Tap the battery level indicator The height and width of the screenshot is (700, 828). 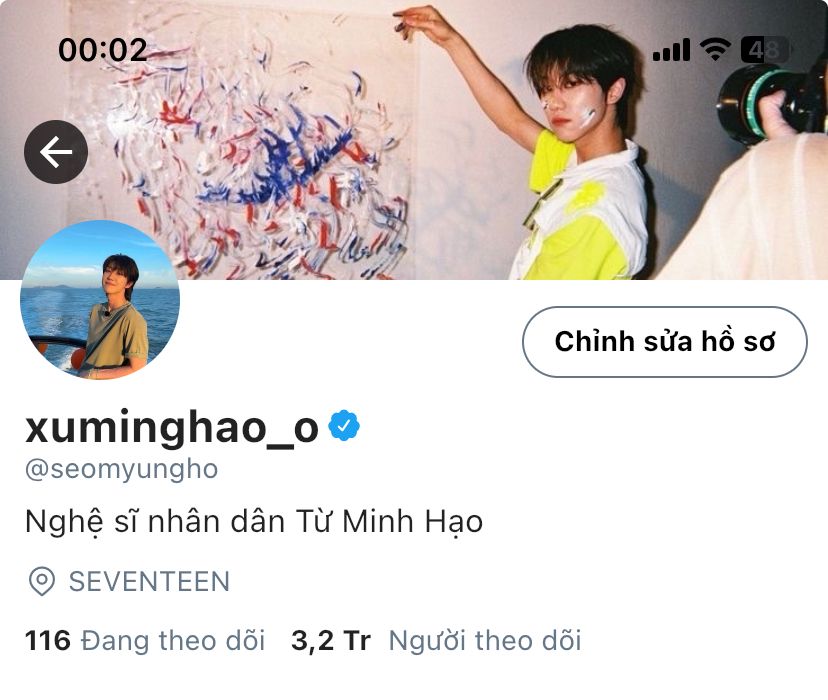tap(766, 50)
